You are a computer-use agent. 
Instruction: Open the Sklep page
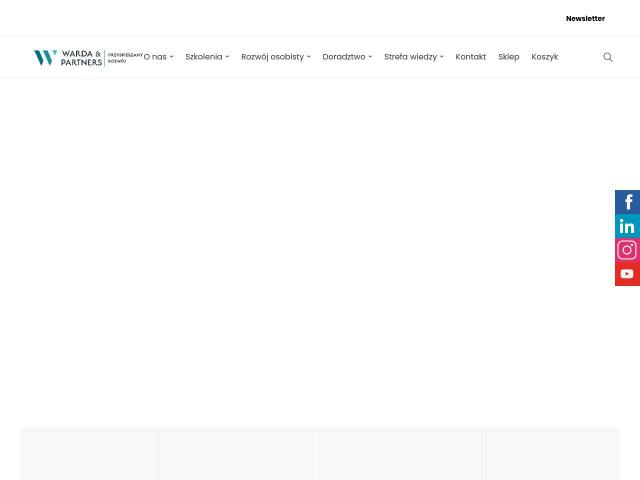509,57
